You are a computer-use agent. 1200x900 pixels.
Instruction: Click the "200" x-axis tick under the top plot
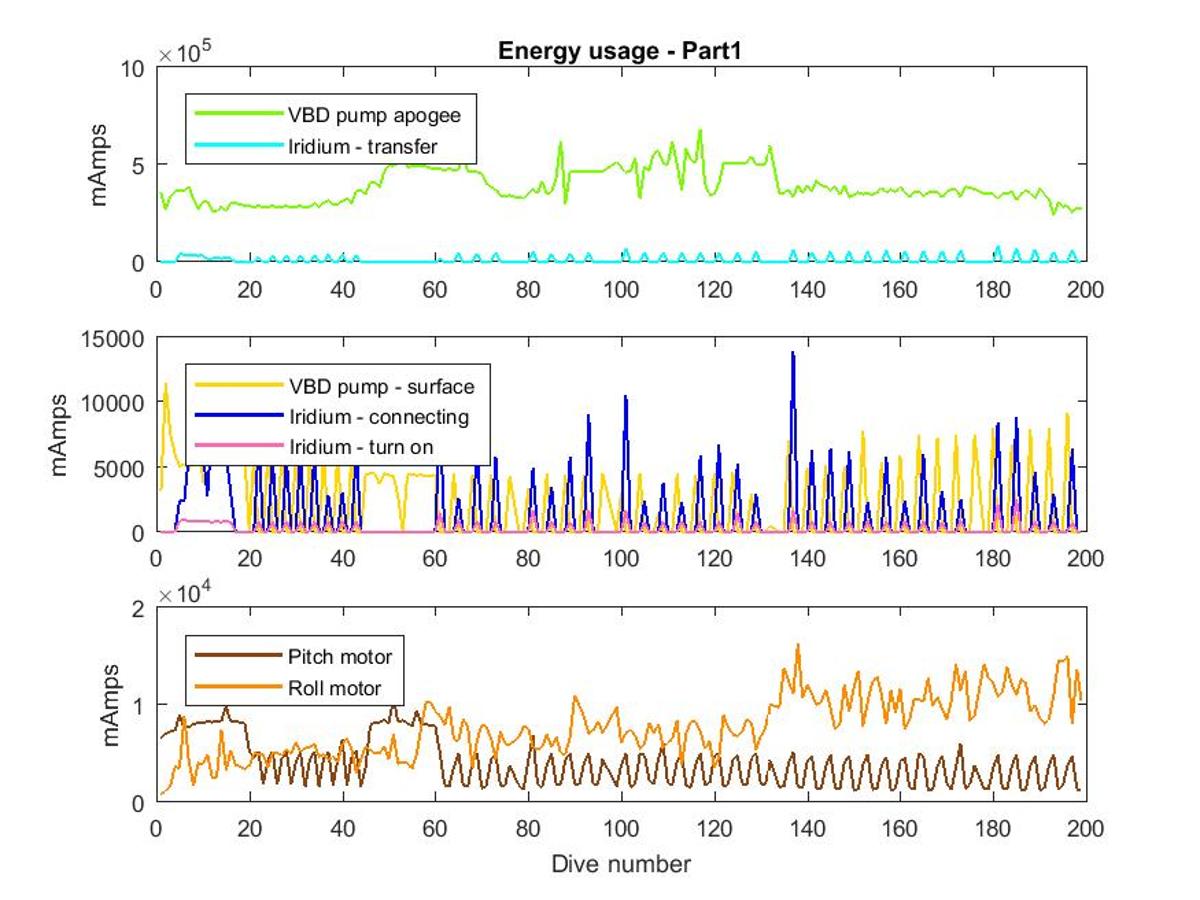1086,288
